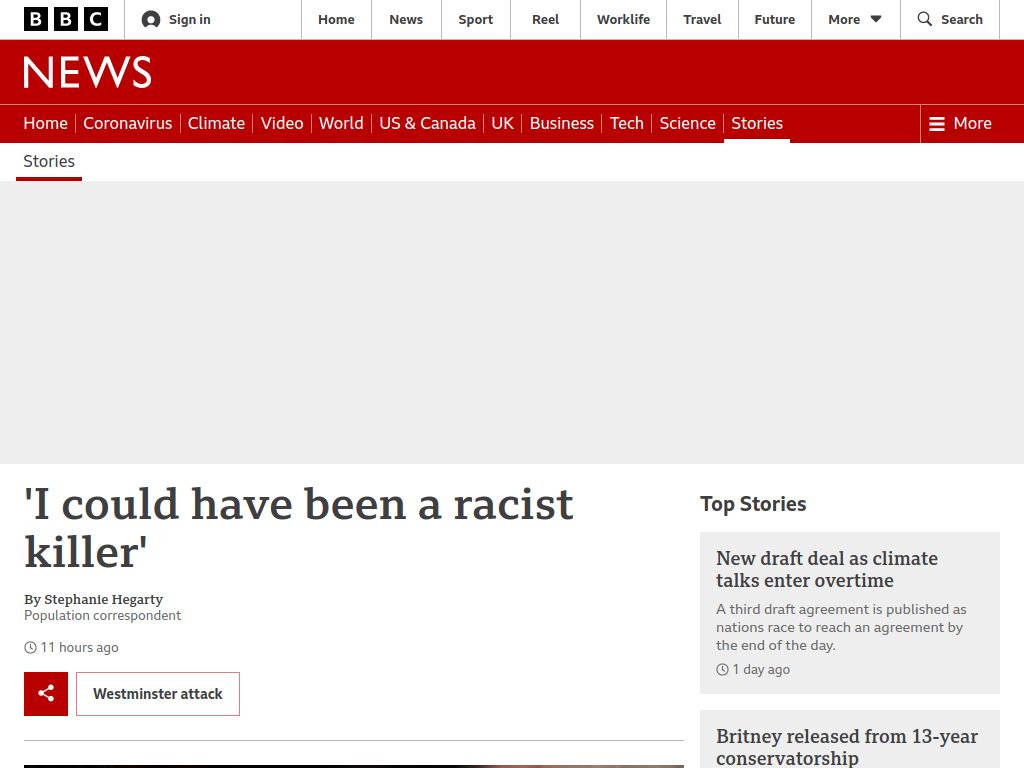Open Worklife section

(624, 20)
